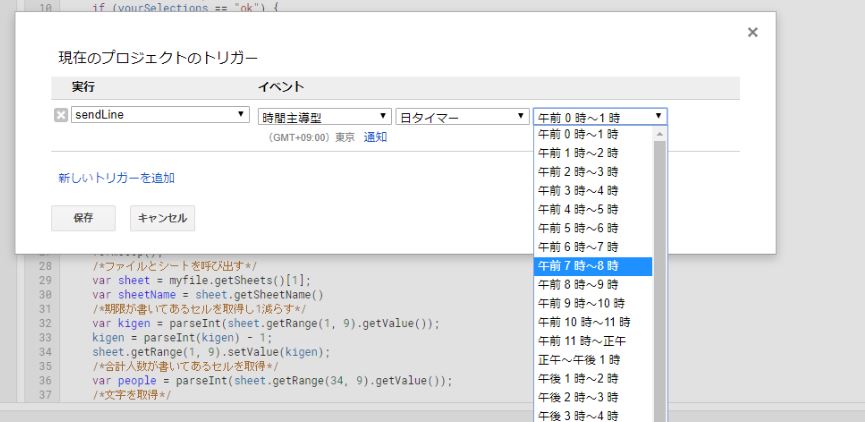Open the 日タイマー timer type dropdown
This screenshot has height=422, width=865.
coord(461,117)
